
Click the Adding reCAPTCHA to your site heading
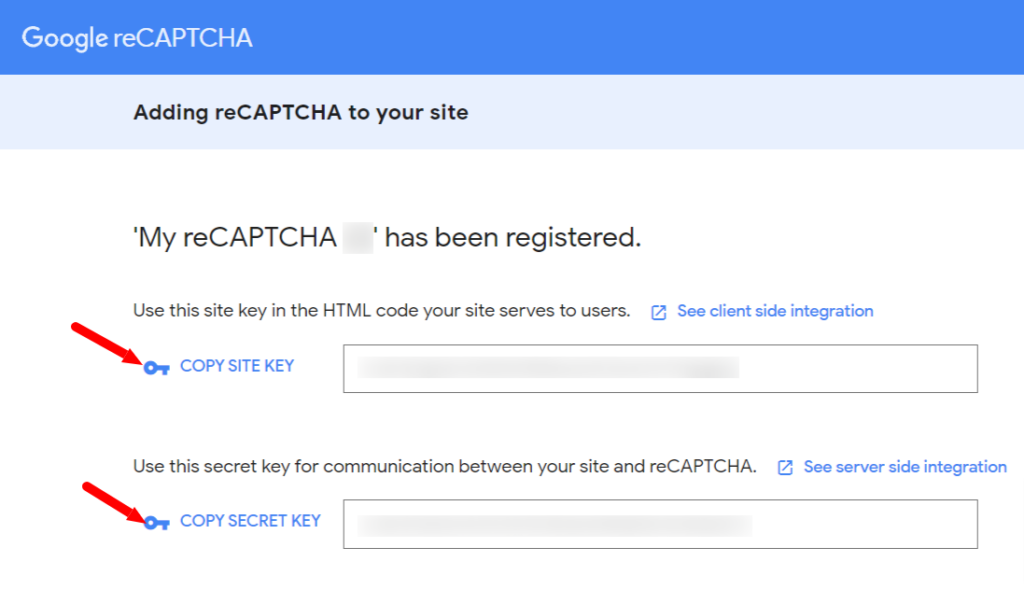click(301, 112)
